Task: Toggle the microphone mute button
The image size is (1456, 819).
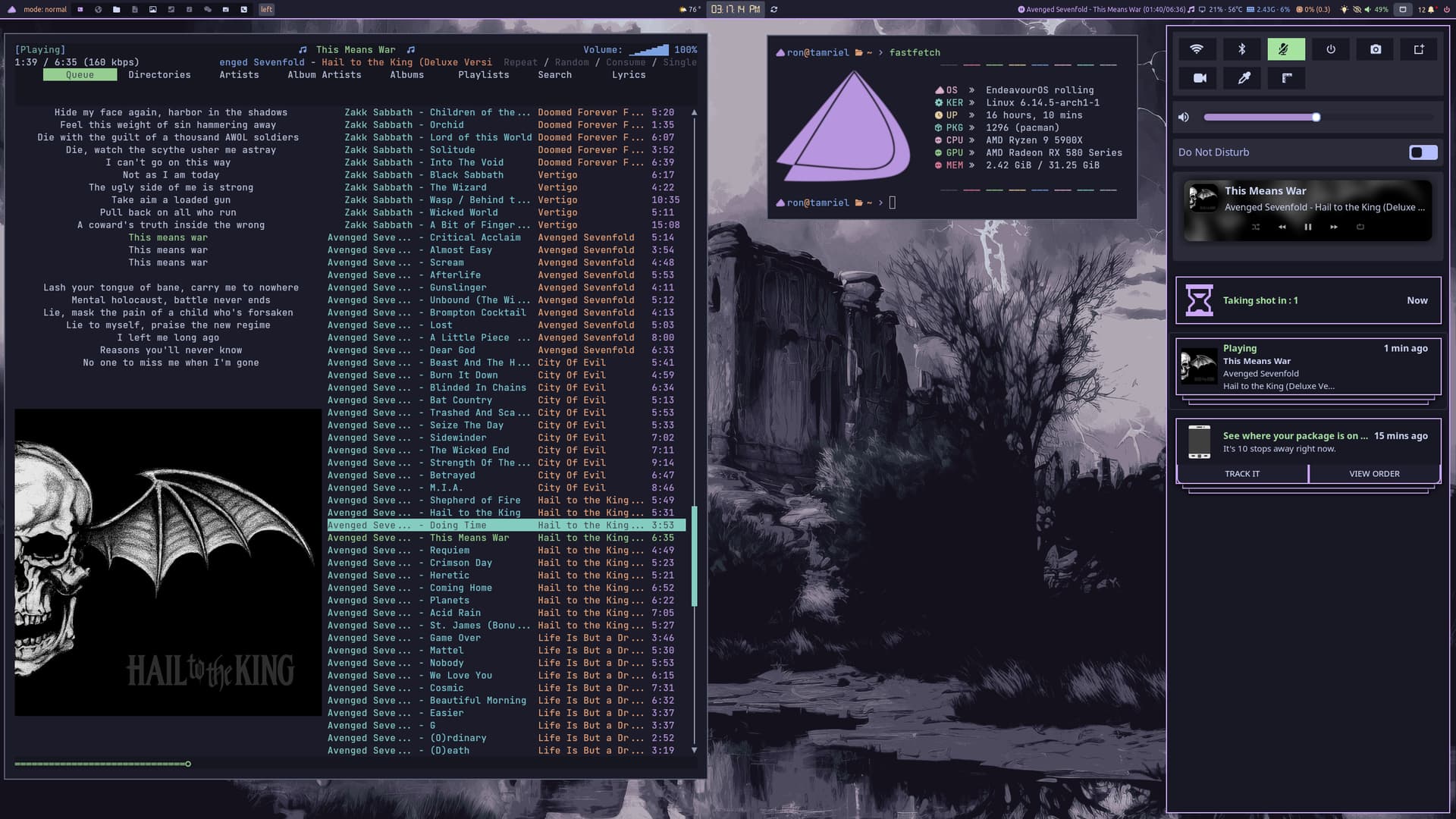Action: [x=1286, y=49]
